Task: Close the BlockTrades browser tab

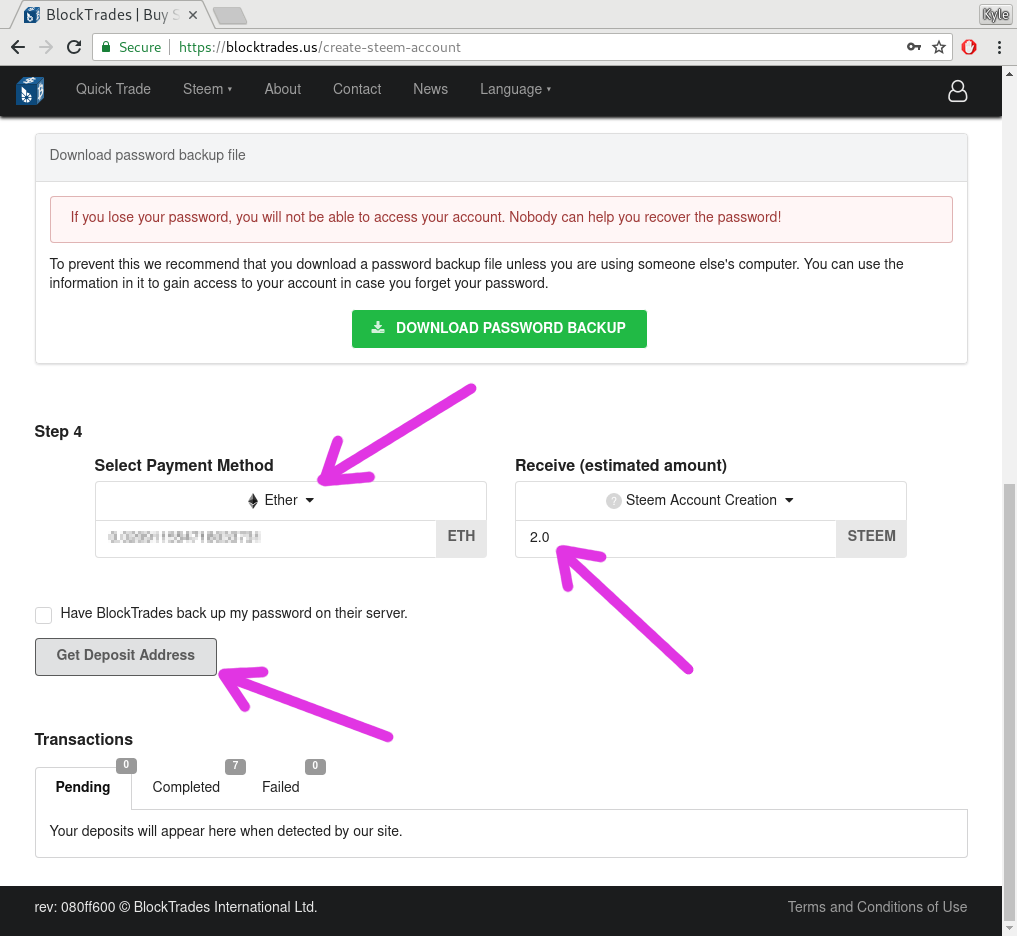Action: (193, 15)
